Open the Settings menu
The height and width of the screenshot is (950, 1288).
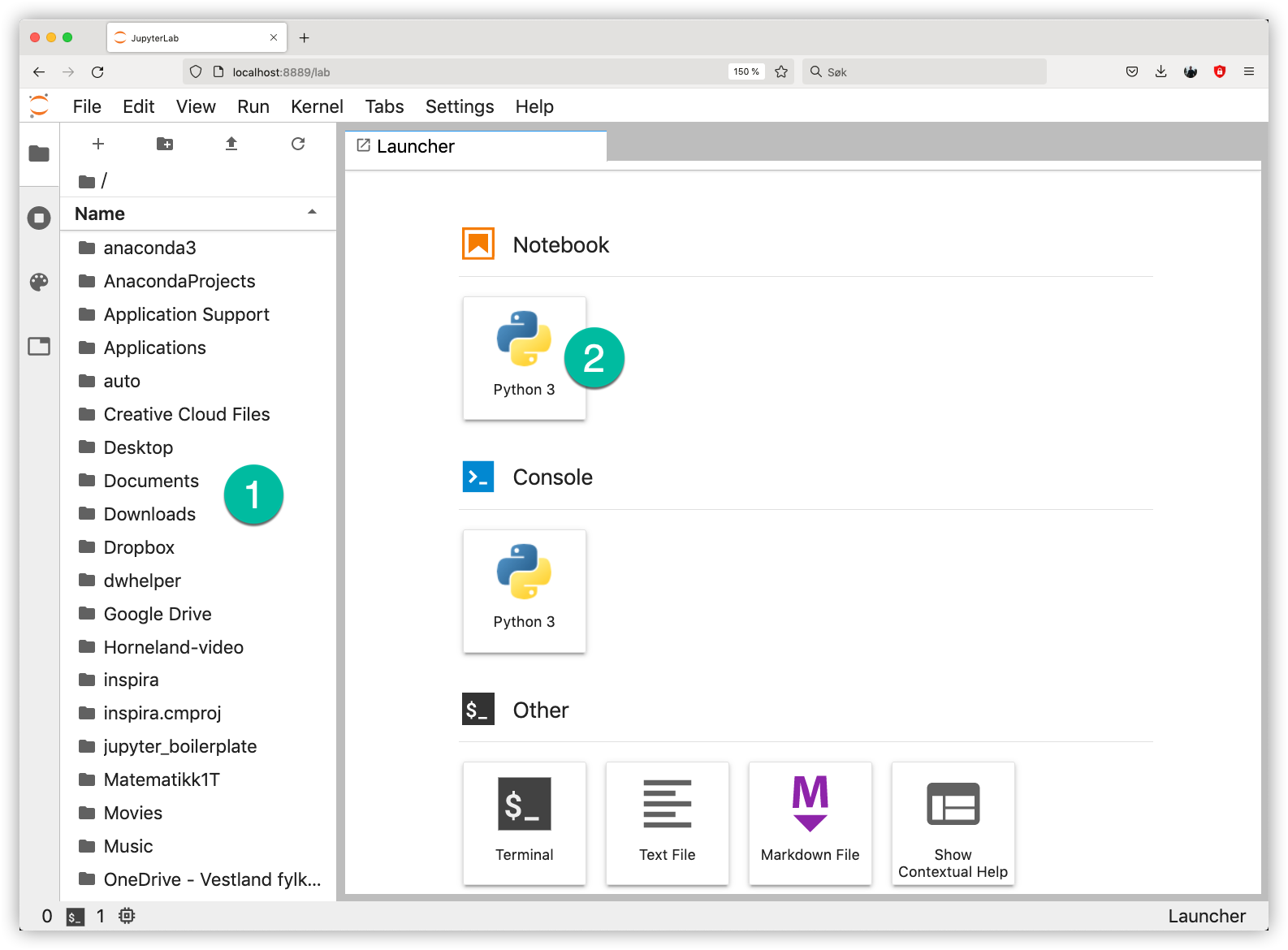[459, 106]
